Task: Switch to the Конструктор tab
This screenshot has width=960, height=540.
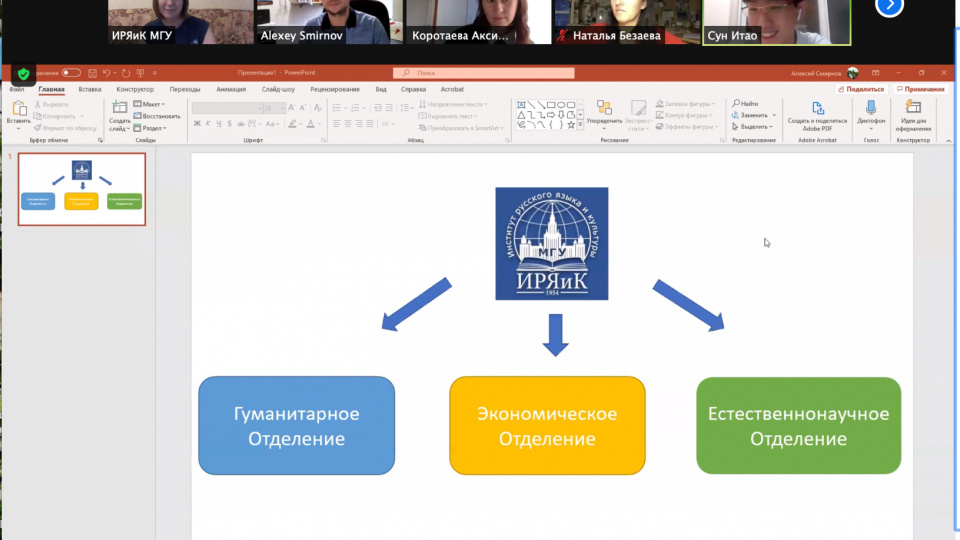Action: pos(135,89)
